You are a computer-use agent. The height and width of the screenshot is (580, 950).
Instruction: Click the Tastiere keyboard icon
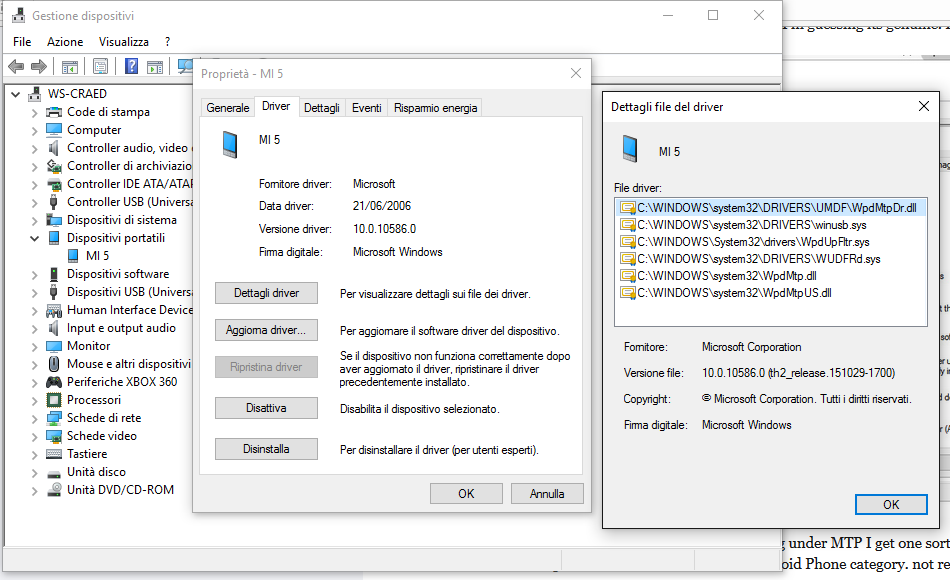click(54, 454)
